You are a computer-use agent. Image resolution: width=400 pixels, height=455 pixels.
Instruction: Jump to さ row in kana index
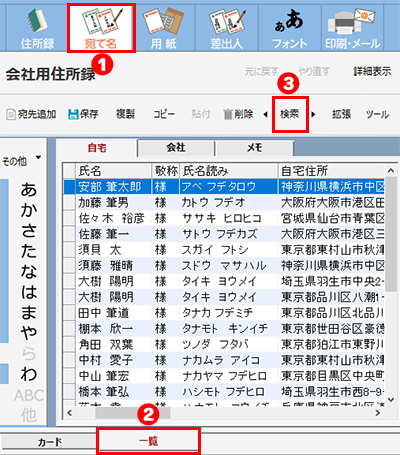click(29, 230)
